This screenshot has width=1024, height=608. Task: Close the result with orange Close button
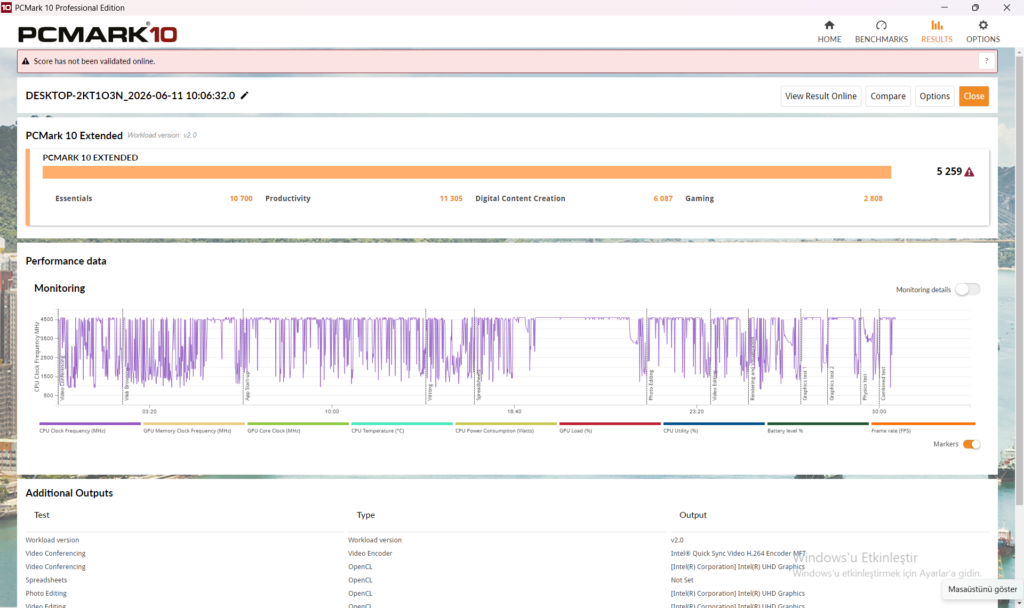(x=974, y=96)
